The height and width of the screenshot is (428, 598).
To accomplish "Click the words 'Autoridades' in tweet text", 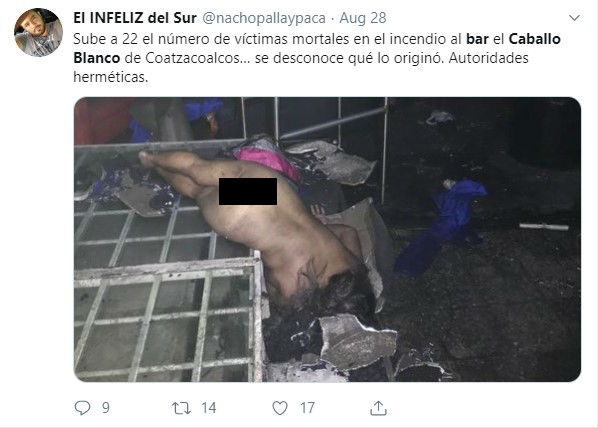I will click(489, 58).
